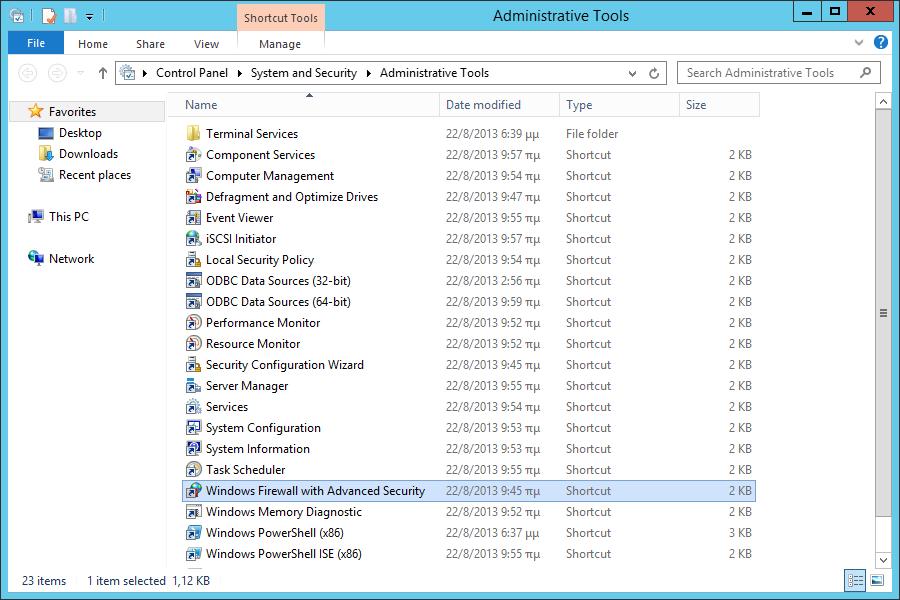The width and height of the screenshot is (900, 600).
Task: Expand Control Panel breadcrumb arrow
Action: [x=239, y=73]
